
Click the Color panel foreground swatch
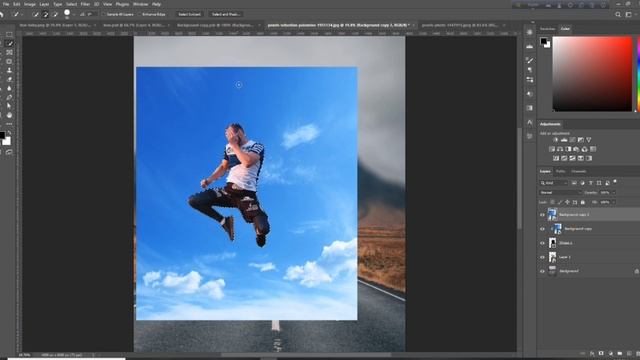point(543,41)
